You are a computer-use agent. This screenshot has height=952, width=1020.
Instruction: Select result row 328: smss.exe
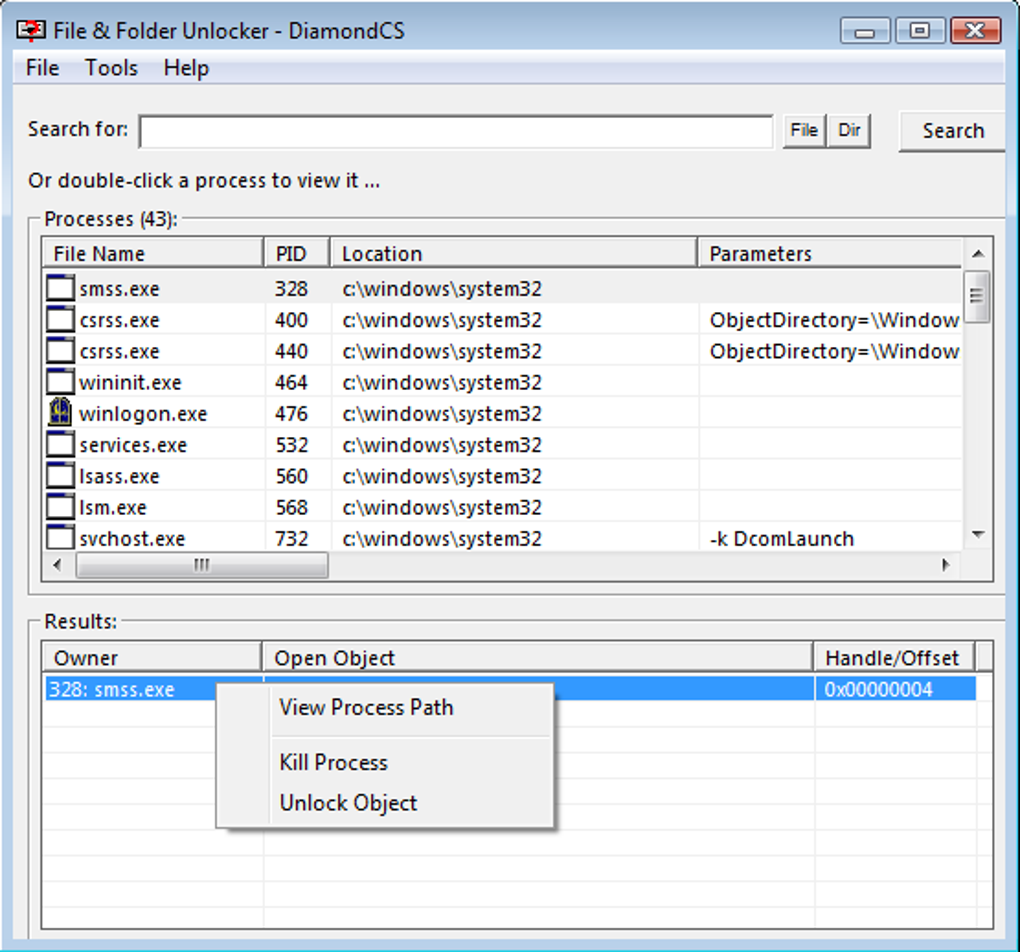511,688
